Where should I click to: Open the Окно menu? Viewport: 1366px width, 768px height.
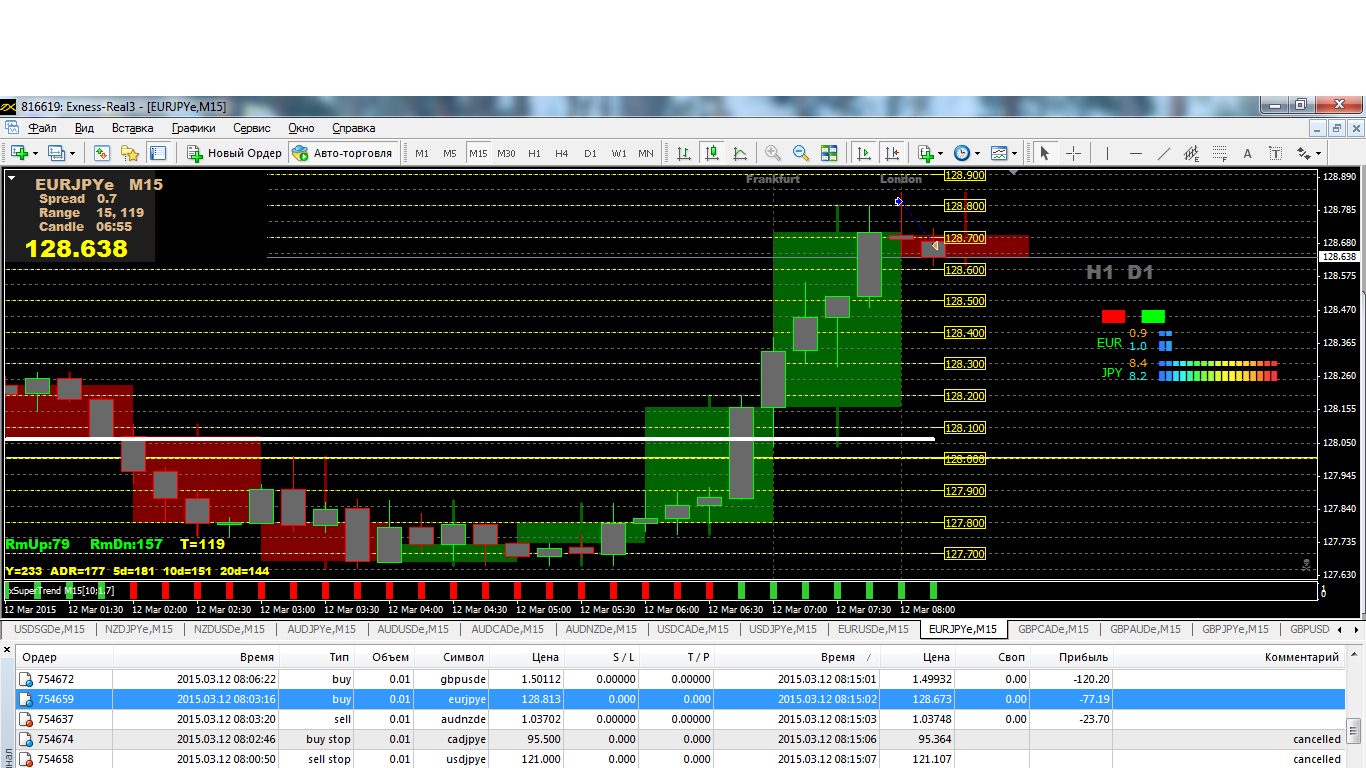click(301, 128)
